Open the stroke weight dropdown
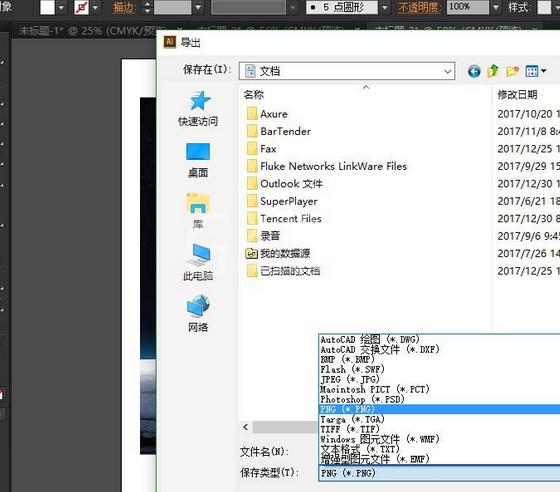 (x=198, y=7)
